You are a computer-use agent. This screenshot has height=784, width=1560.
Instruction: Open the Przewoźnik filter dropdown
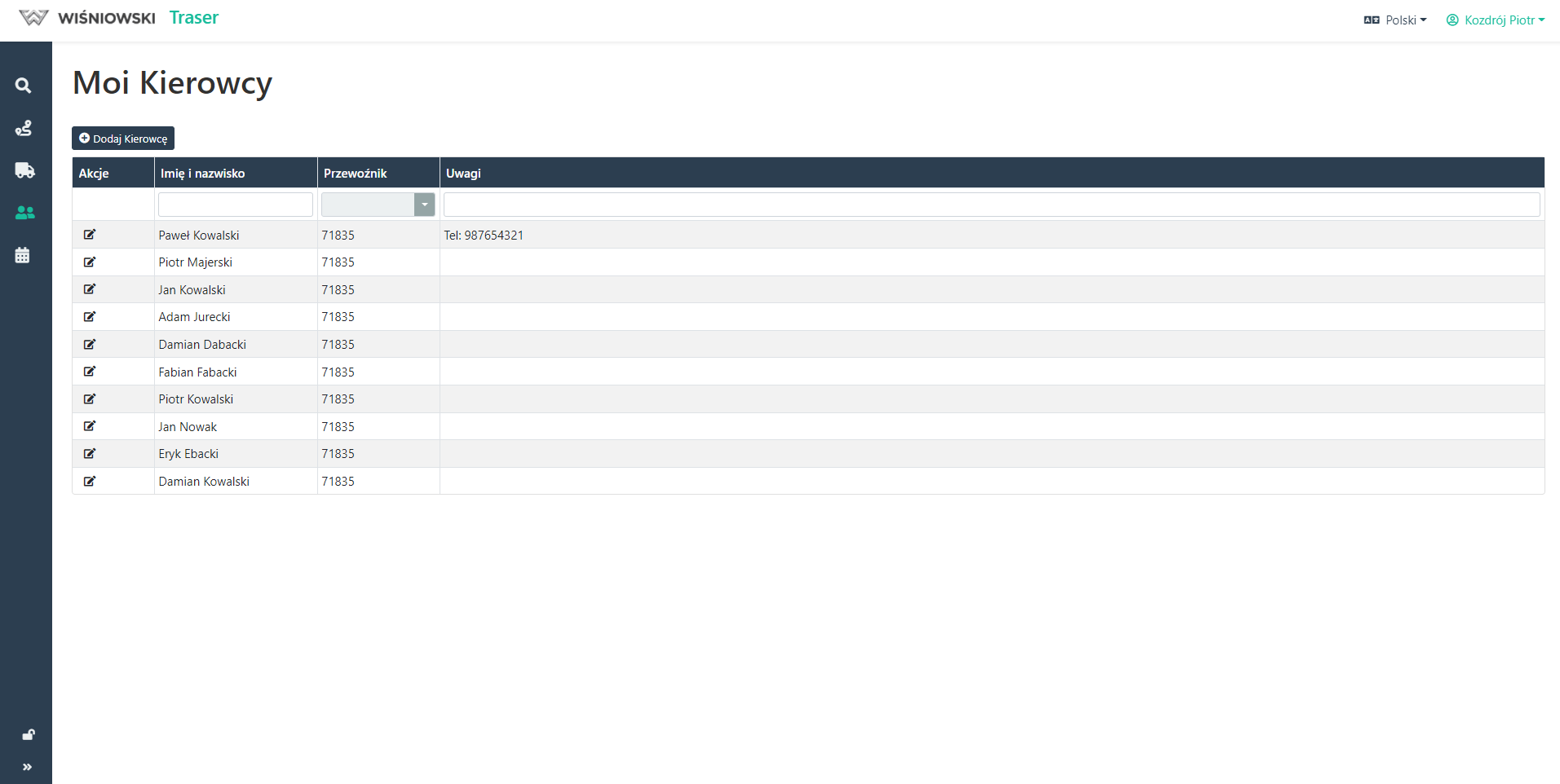coord(424,205)
